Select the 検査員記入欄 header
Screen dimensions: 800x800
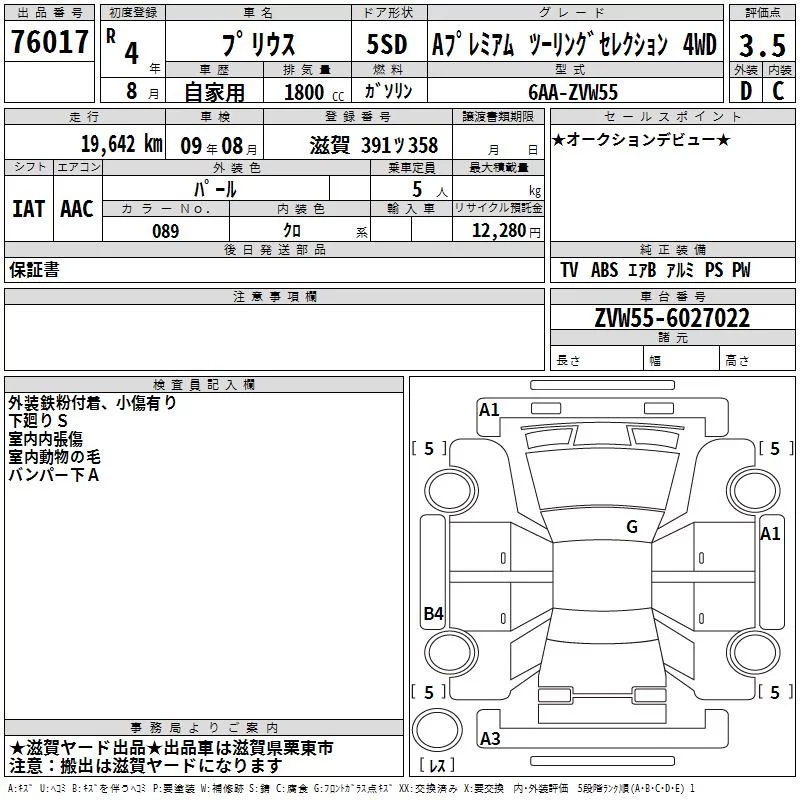204,385
